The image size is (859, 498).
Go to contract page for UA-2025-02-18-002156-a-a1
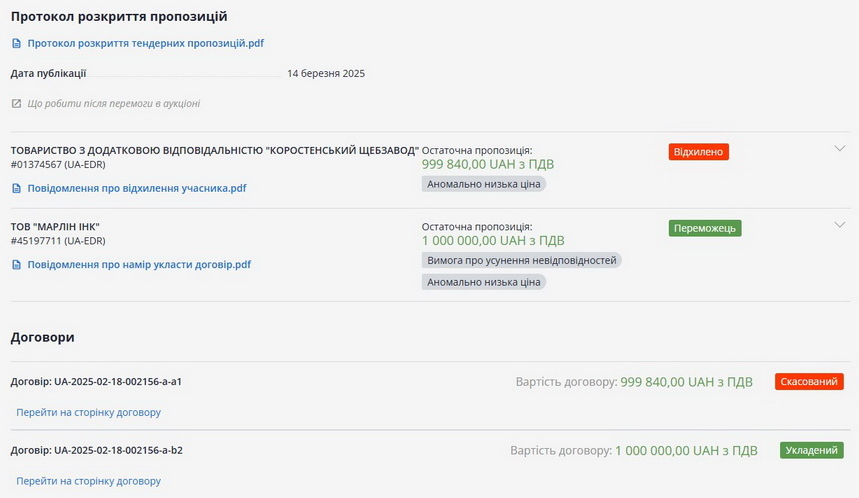[88, 412]
